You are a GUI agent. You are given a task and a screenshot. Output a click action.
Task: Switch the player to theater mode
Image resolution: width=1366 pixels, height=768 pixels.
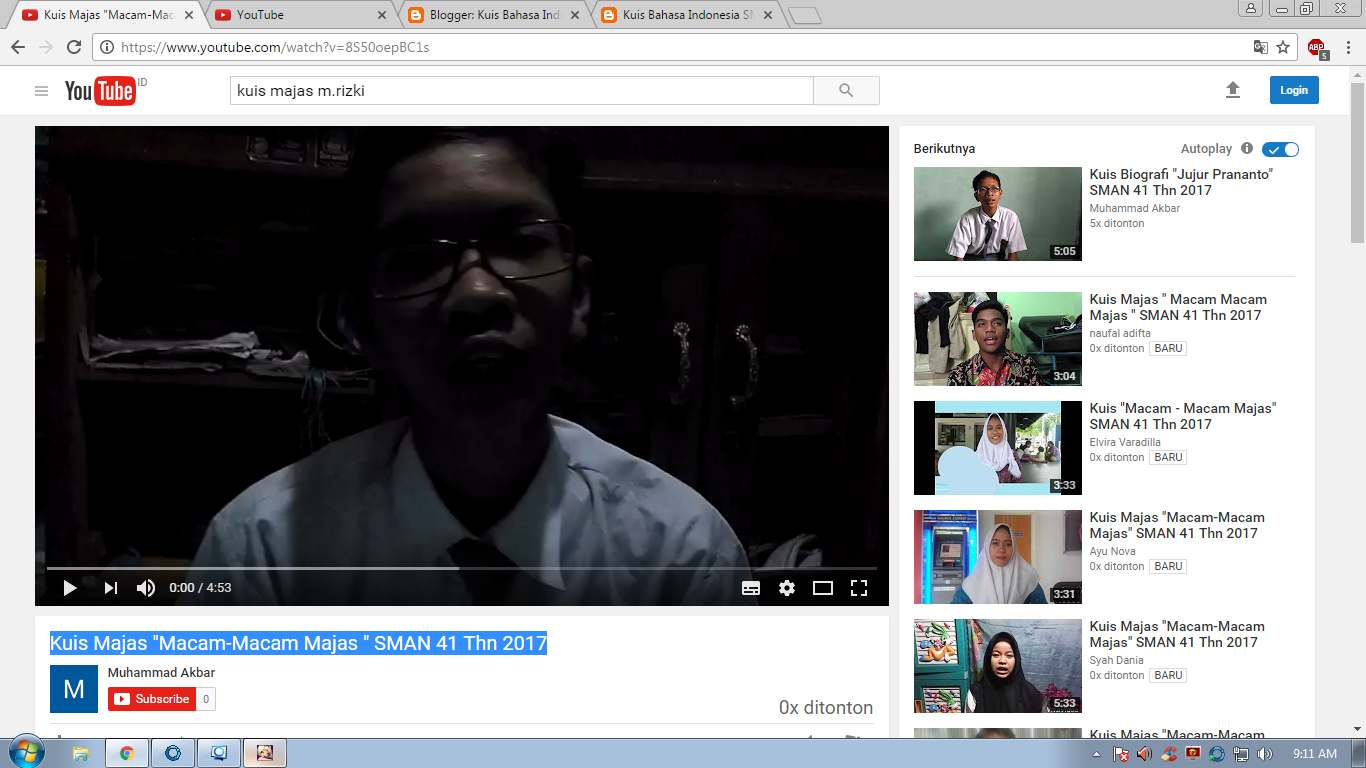[x=823, y=588]
